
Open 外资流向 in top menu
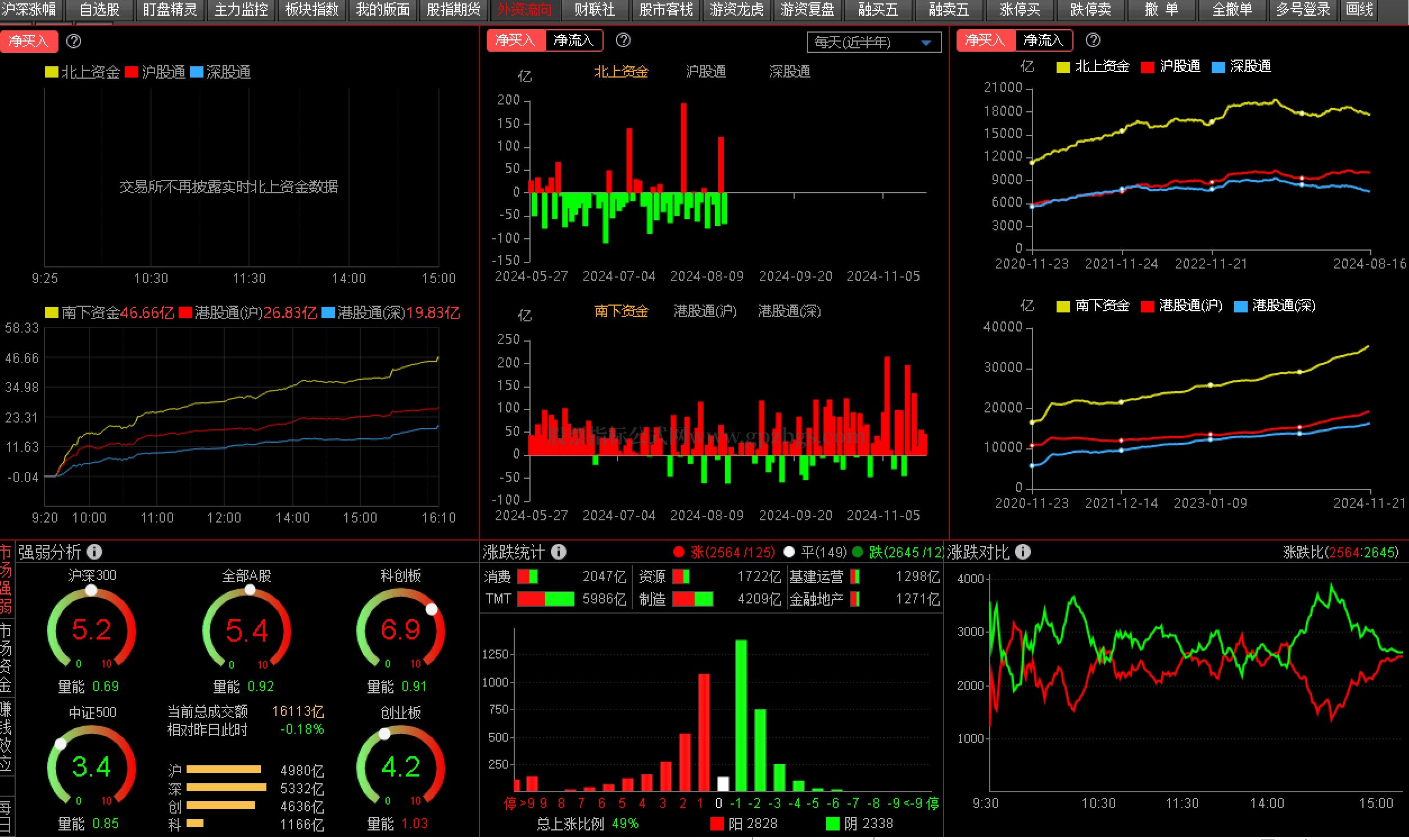click(x=524, y=10)
